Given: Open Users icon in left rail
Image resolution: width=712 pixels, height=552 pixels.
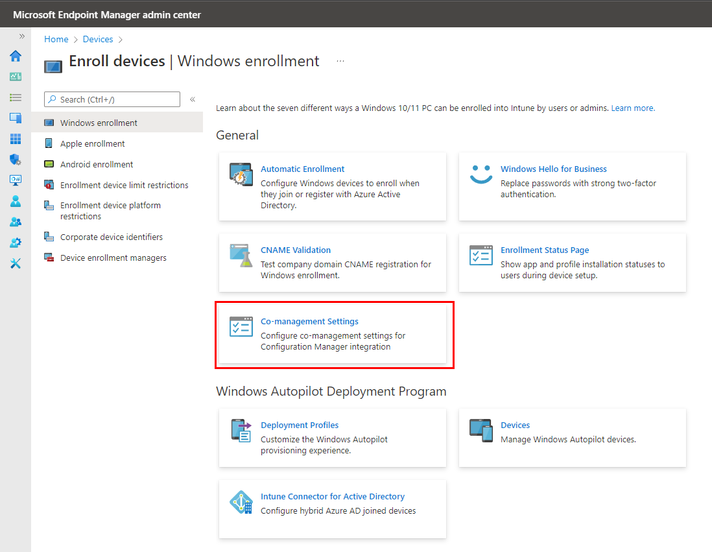Looking at the screenshot, I should point(15,201).
